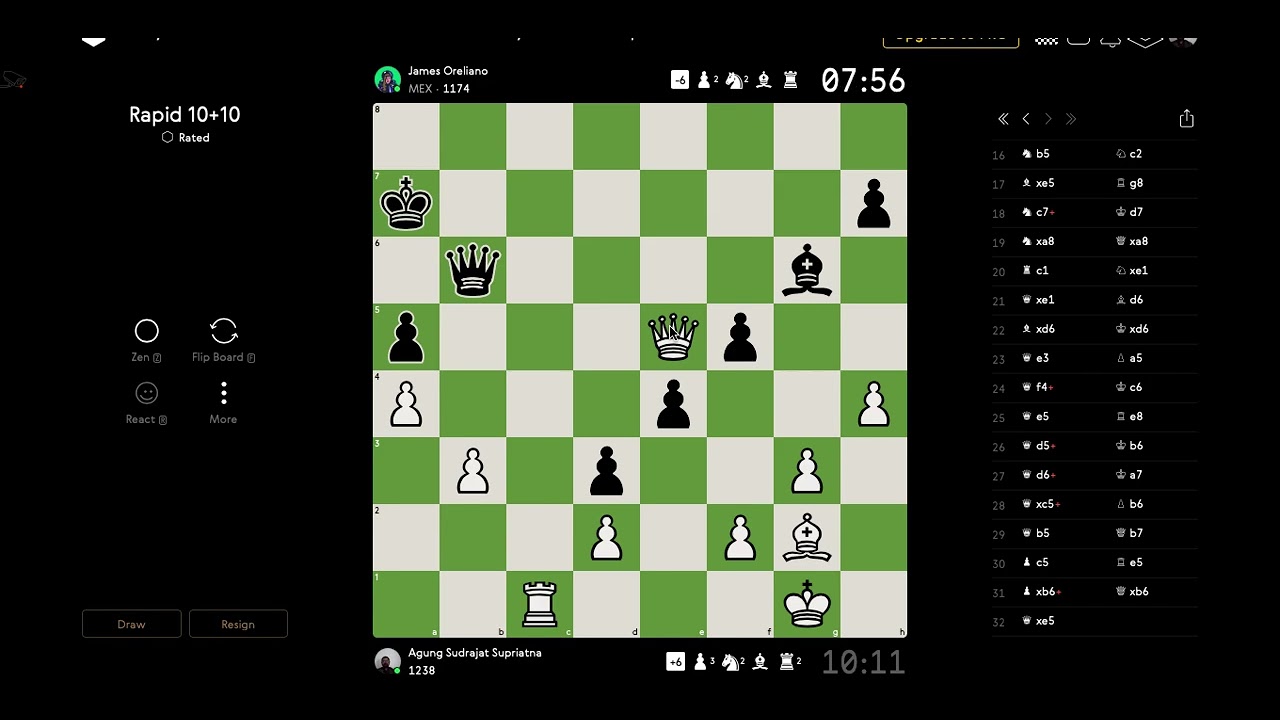Screen dimensions: 1280x720
Task: Click the Rated game indicator
Action: tap(186, 138)
